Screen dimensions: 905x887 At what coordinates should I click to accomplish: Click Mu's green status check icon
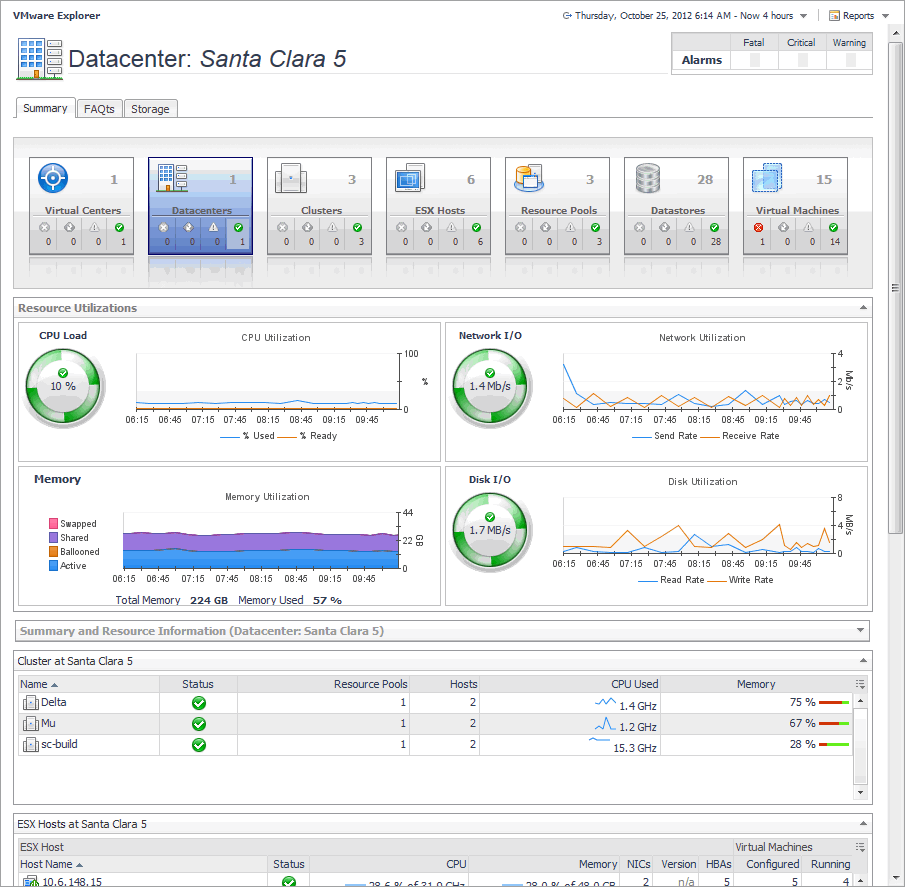199,724
